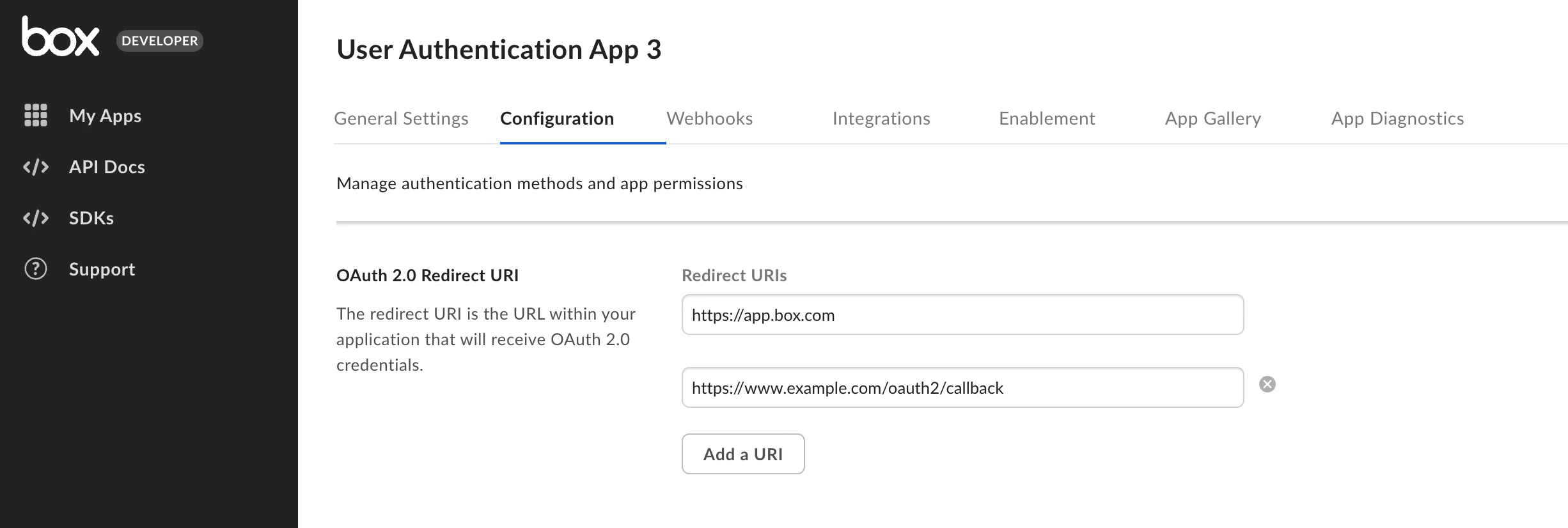The height and width of the screenshot is (528, 1568).
Task: Click the Box logo in the sidebar
Action: click(x=61, y=36)
